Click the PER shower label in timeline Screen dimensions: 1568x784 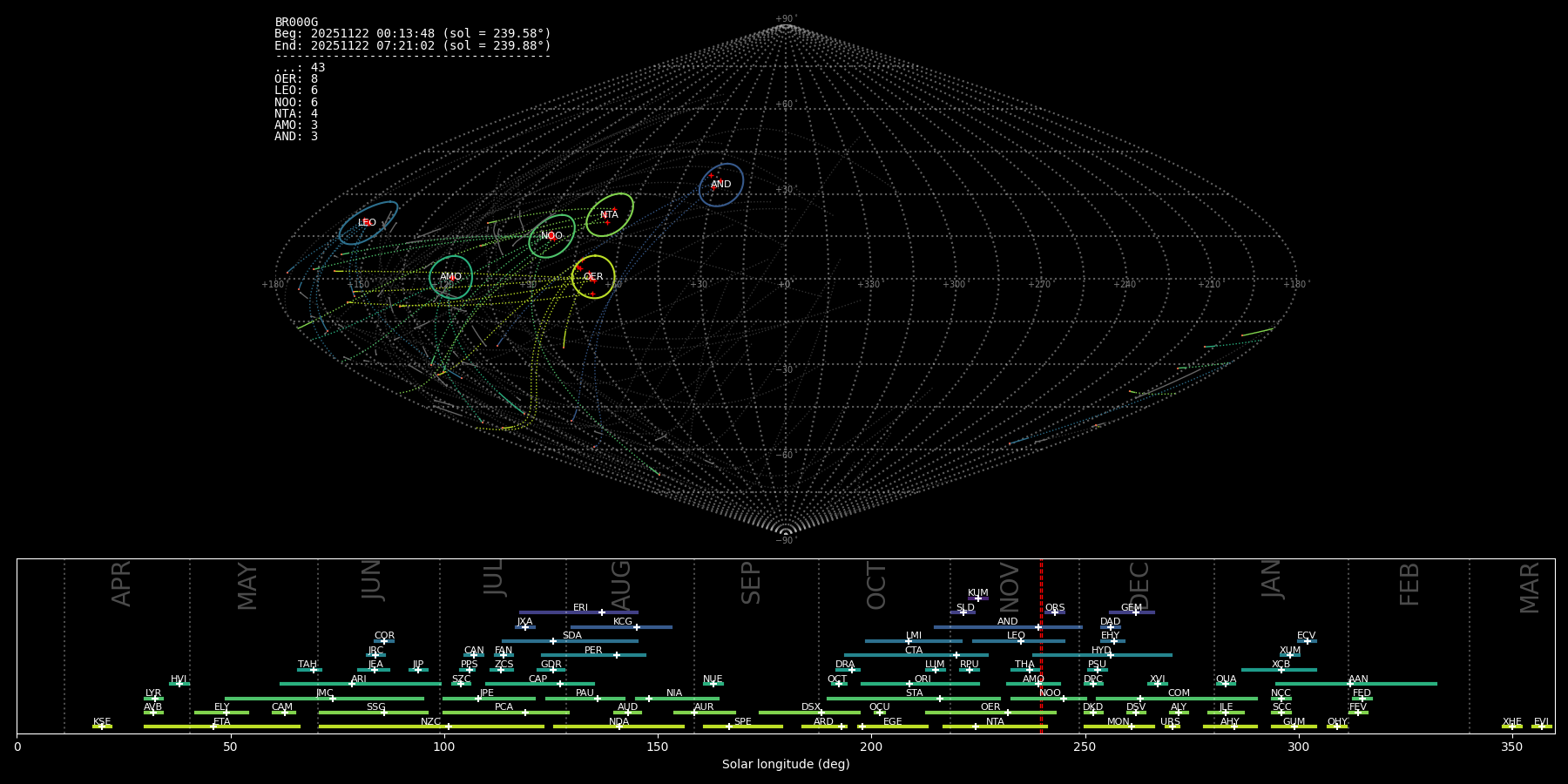[x=593, y=650]
